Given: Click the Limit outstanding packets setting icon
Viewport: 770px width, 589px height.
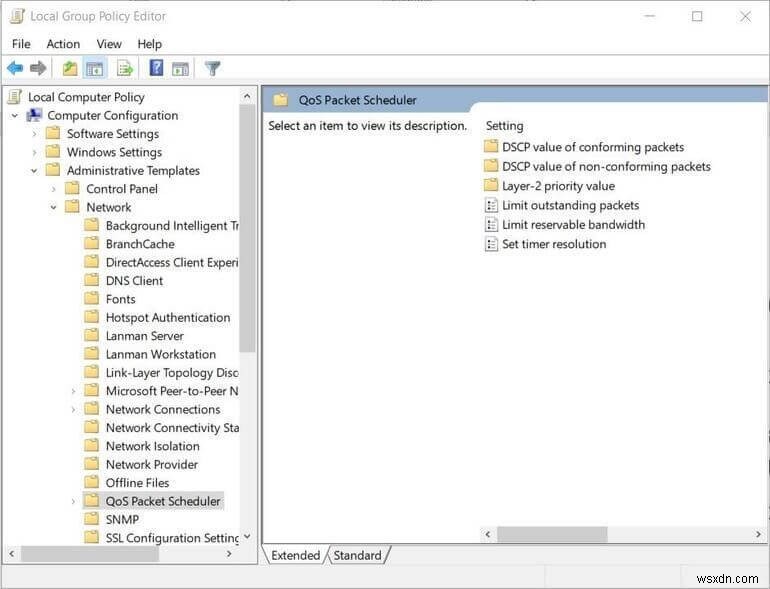Looking at the screenshot, I should tap(491, 205).
